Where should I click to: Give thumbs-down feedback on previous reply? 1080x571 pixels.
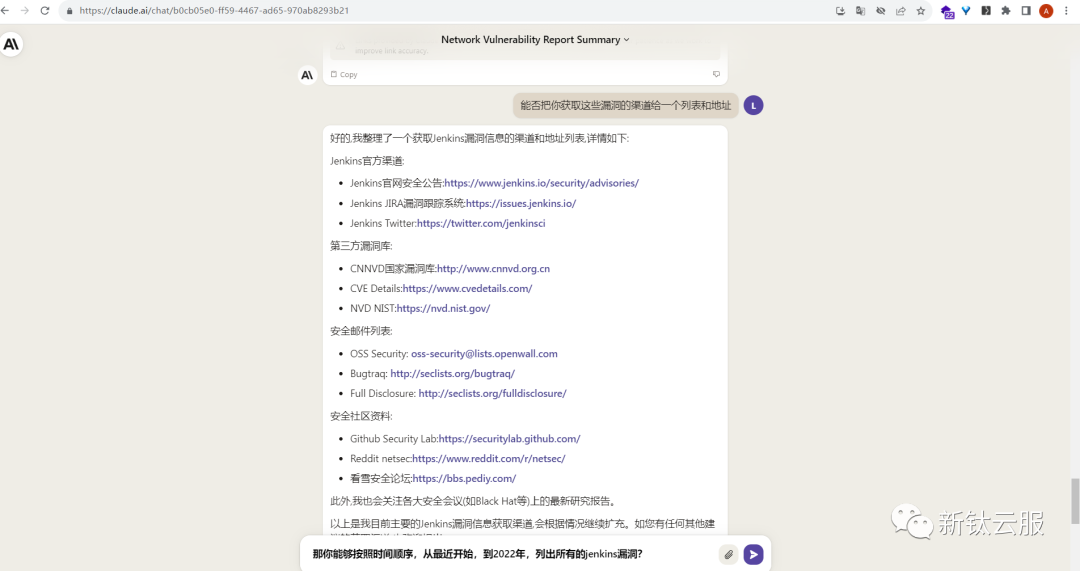click(x=716, y=74)
